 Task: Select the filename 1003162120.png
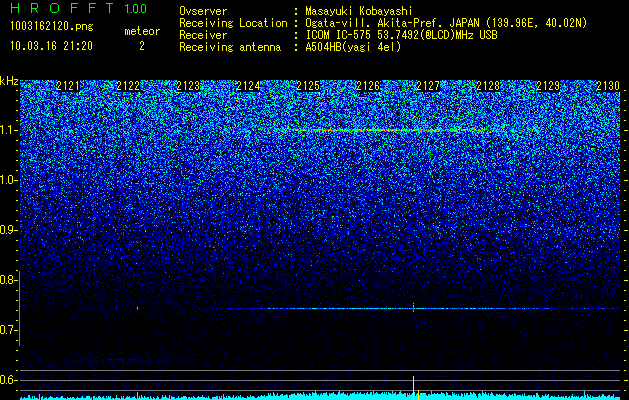[52, 26]
